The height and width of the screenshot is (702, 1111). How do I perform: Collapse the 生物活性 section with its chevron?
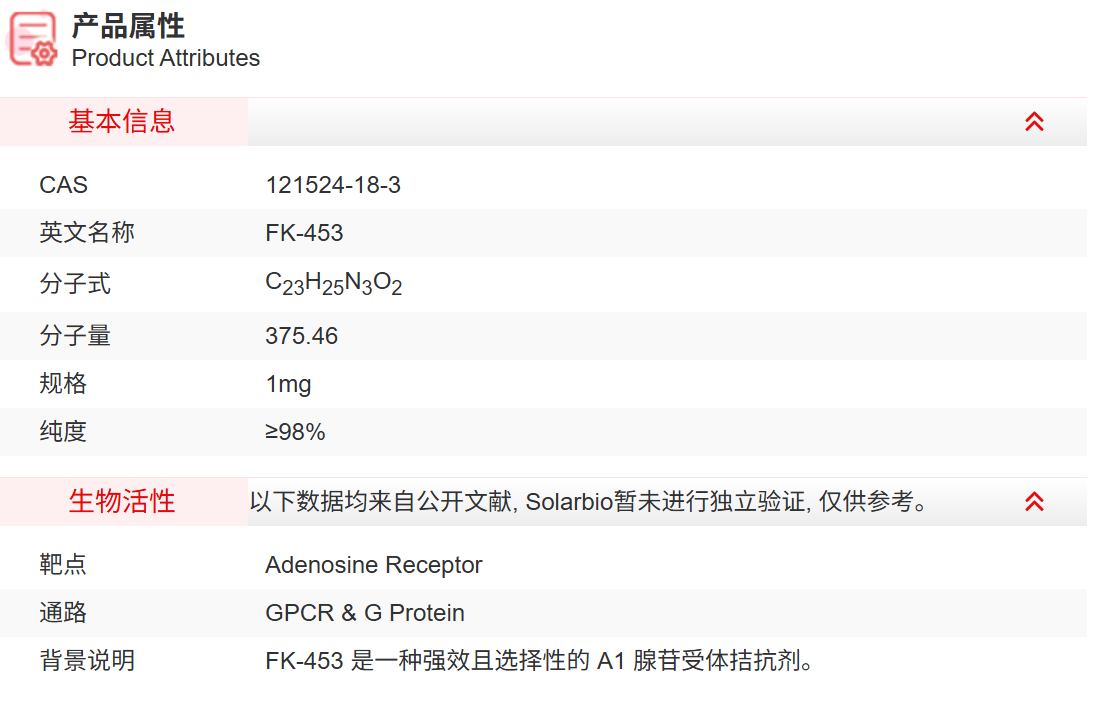pos(1034,502)
